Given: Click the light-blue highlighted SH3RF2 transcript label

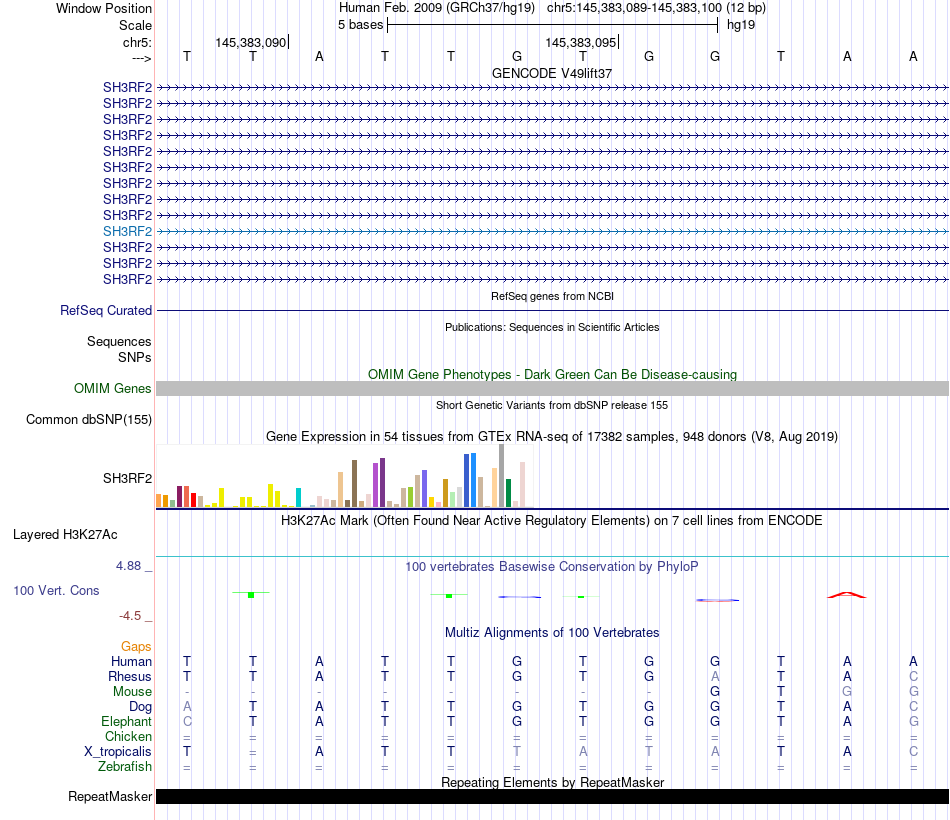Looking at the screenshot, I should pos(127,232).
